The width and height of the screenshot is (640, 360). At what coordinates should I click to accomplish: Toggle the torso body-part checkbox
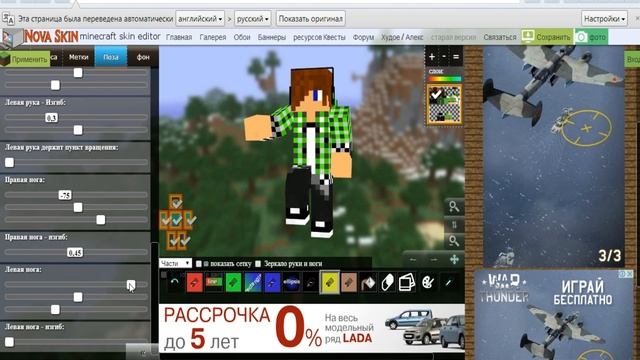tap(176, 220)
